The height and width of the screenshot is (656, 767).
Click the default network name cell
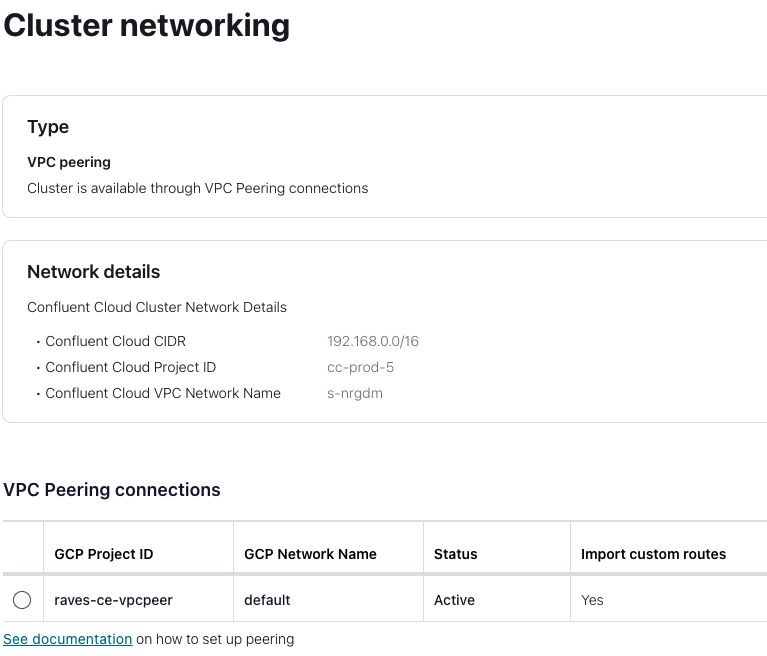pyautogui.click(x=267, y=600)
